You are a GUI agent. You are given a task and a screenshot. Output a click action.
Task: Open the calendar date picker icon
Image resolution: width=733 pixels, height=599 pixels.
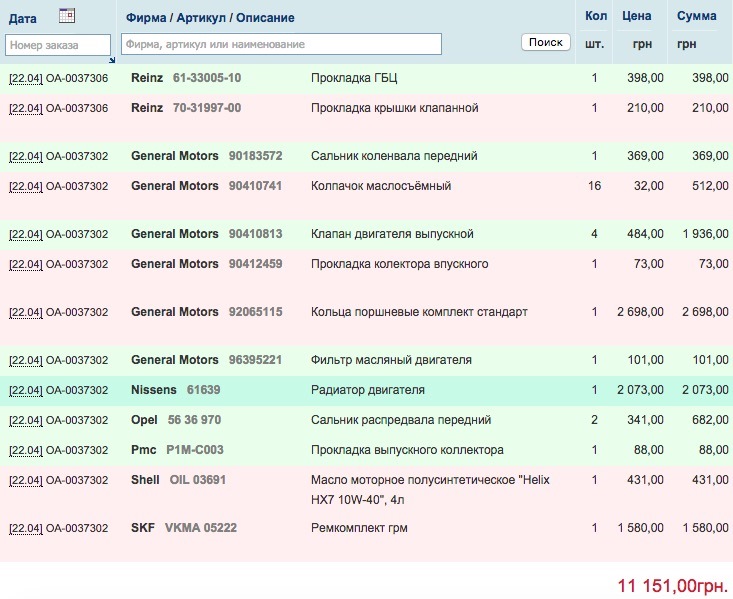pos(67,15)
